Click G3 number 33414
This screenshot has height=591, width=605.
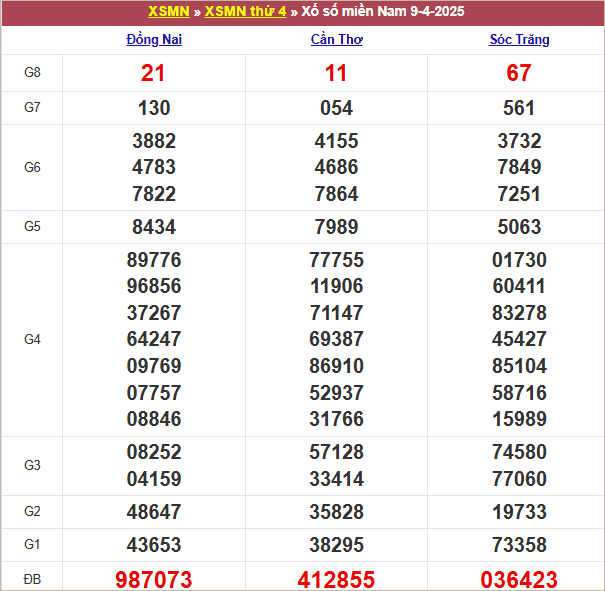(336, 479)
